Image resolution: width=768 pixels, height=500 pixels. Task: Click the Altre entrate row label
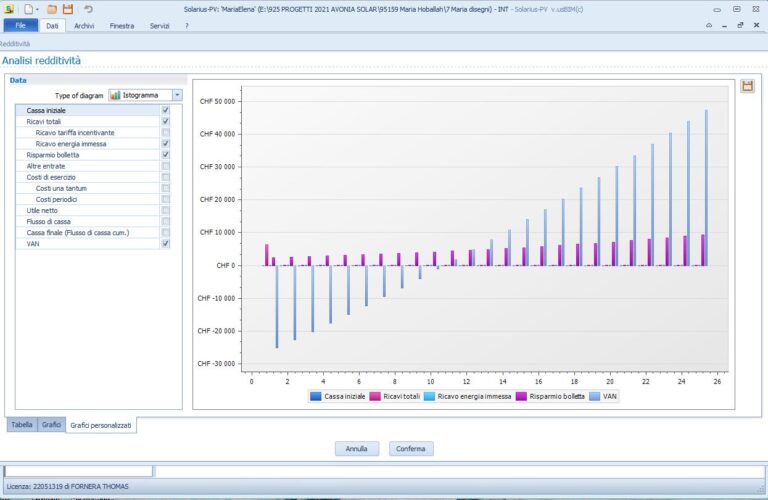(46, 166)
